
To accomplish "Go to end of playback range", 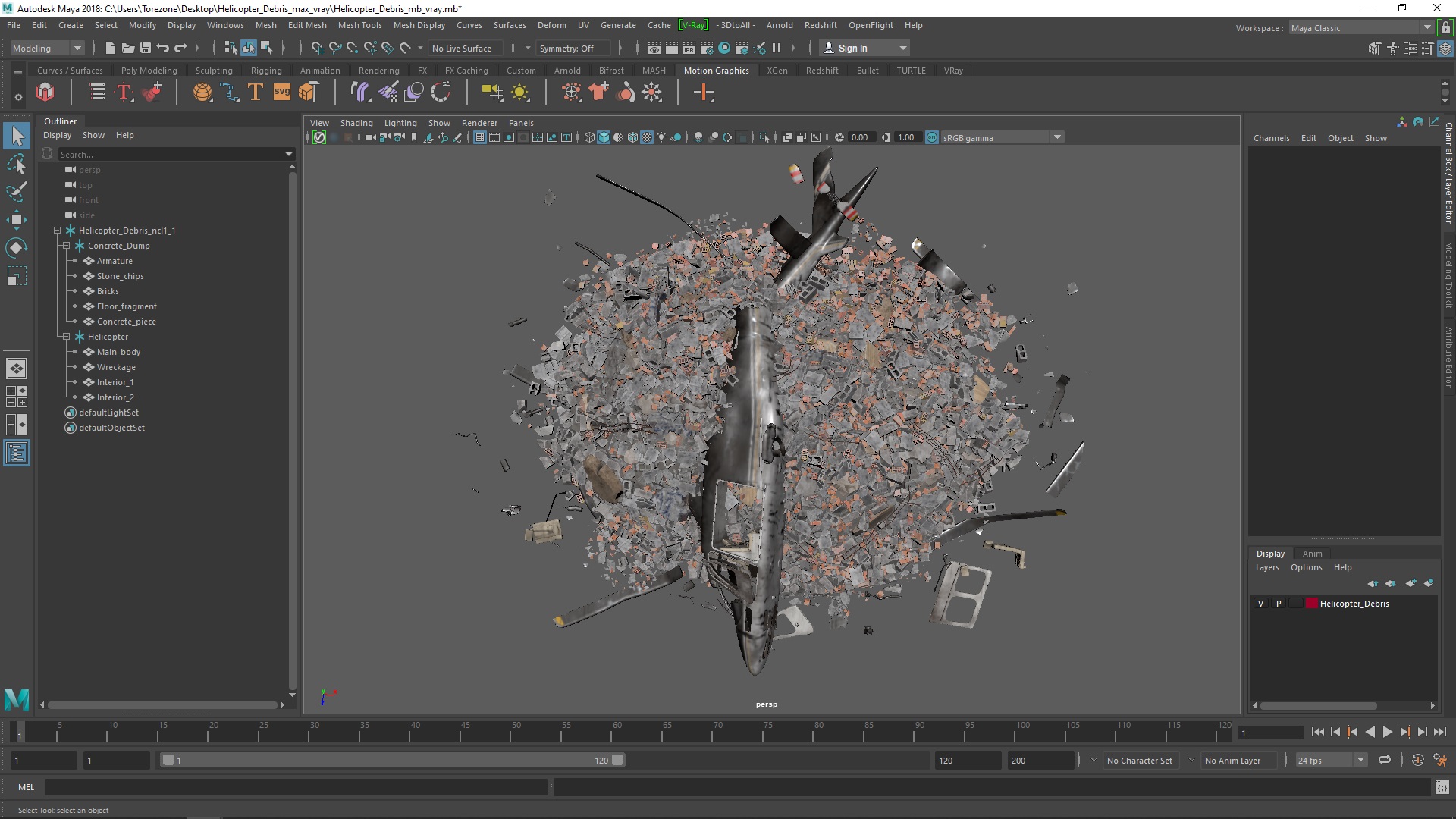I will pos(1440,732).
